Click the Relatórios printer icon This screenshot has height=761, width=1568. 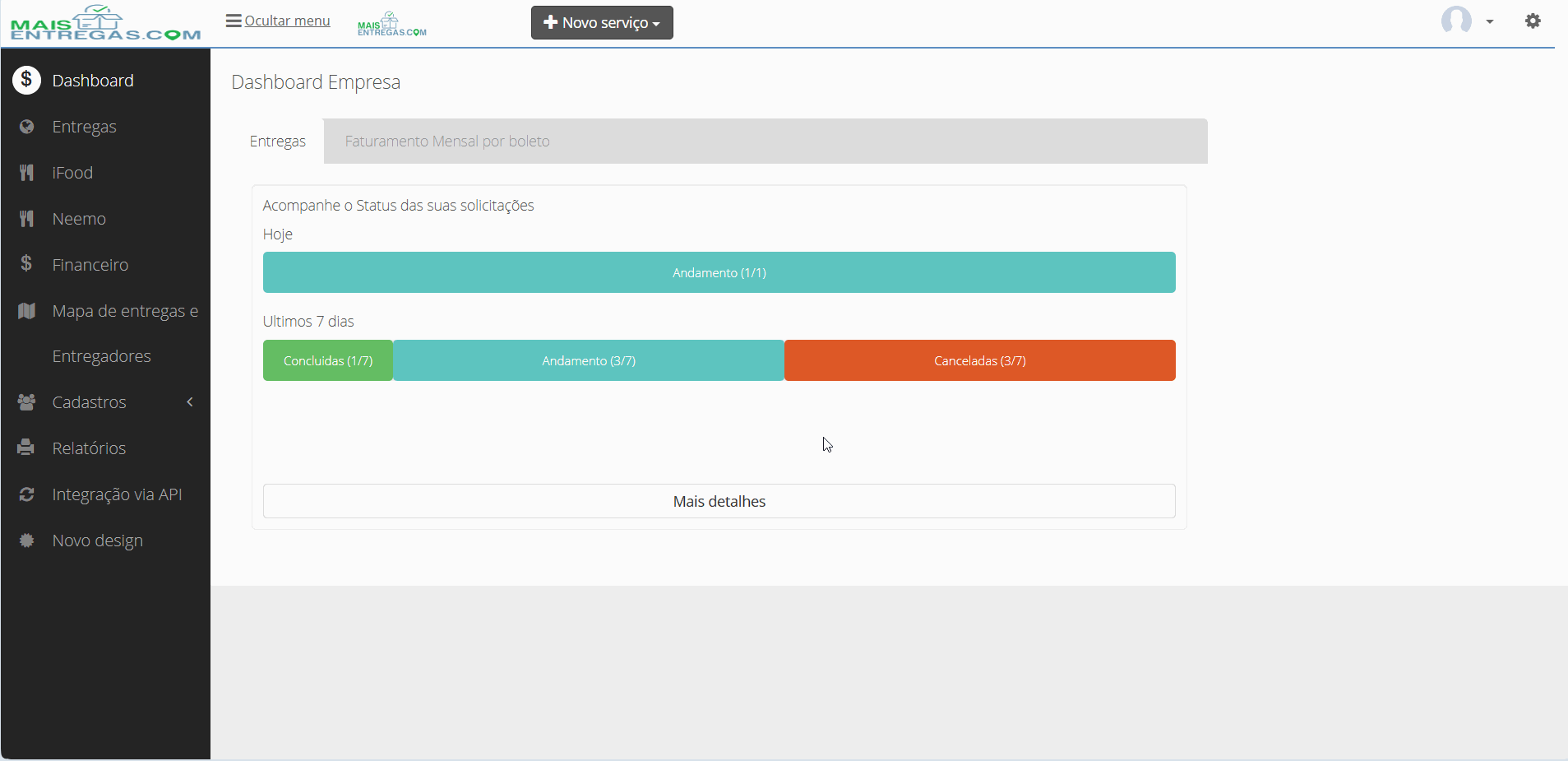coord(26,448)
